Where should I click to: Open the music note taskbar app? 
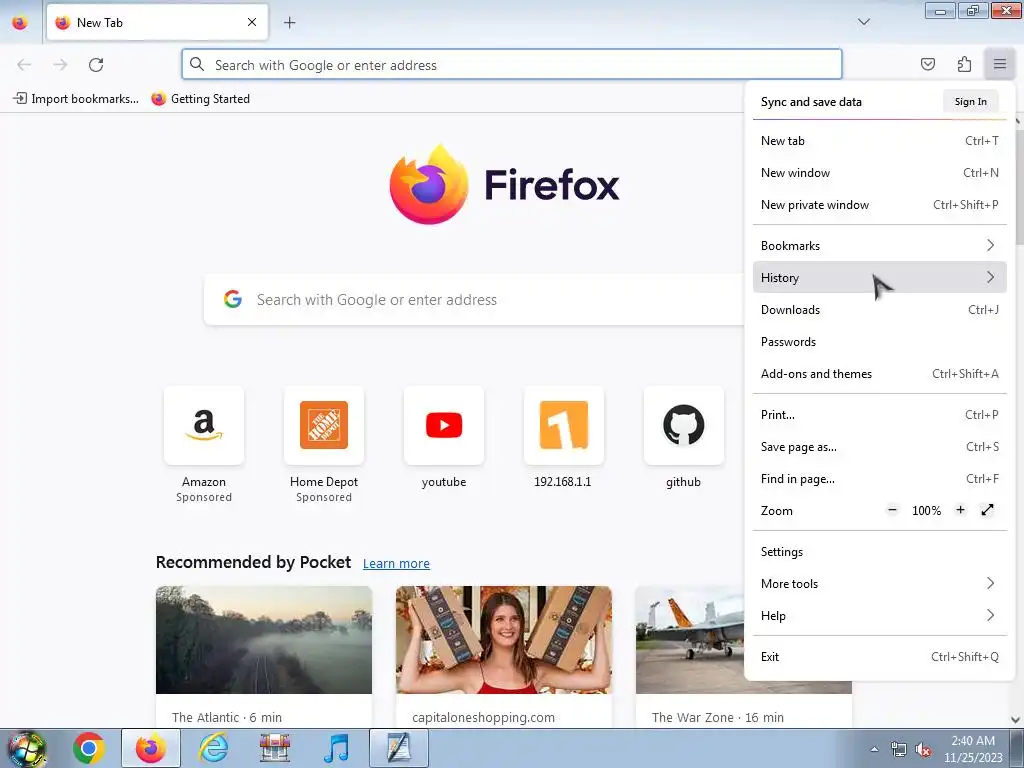pos(337,748)
